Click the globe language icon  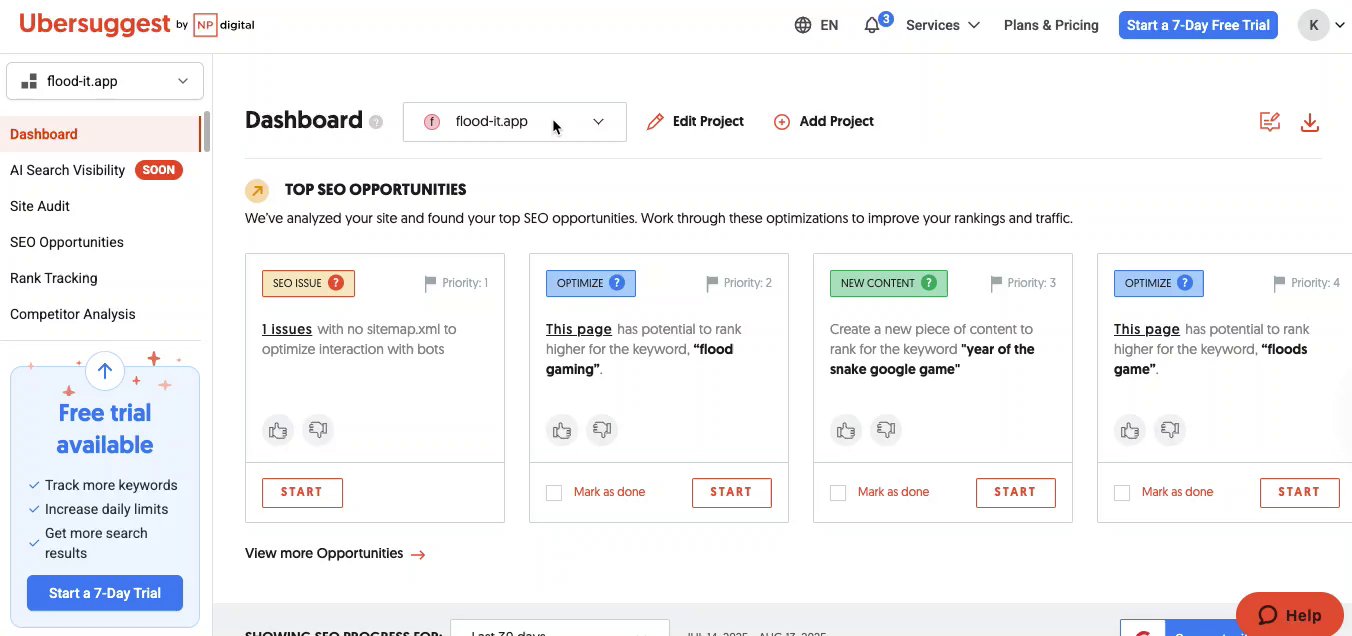pos(803,26)
